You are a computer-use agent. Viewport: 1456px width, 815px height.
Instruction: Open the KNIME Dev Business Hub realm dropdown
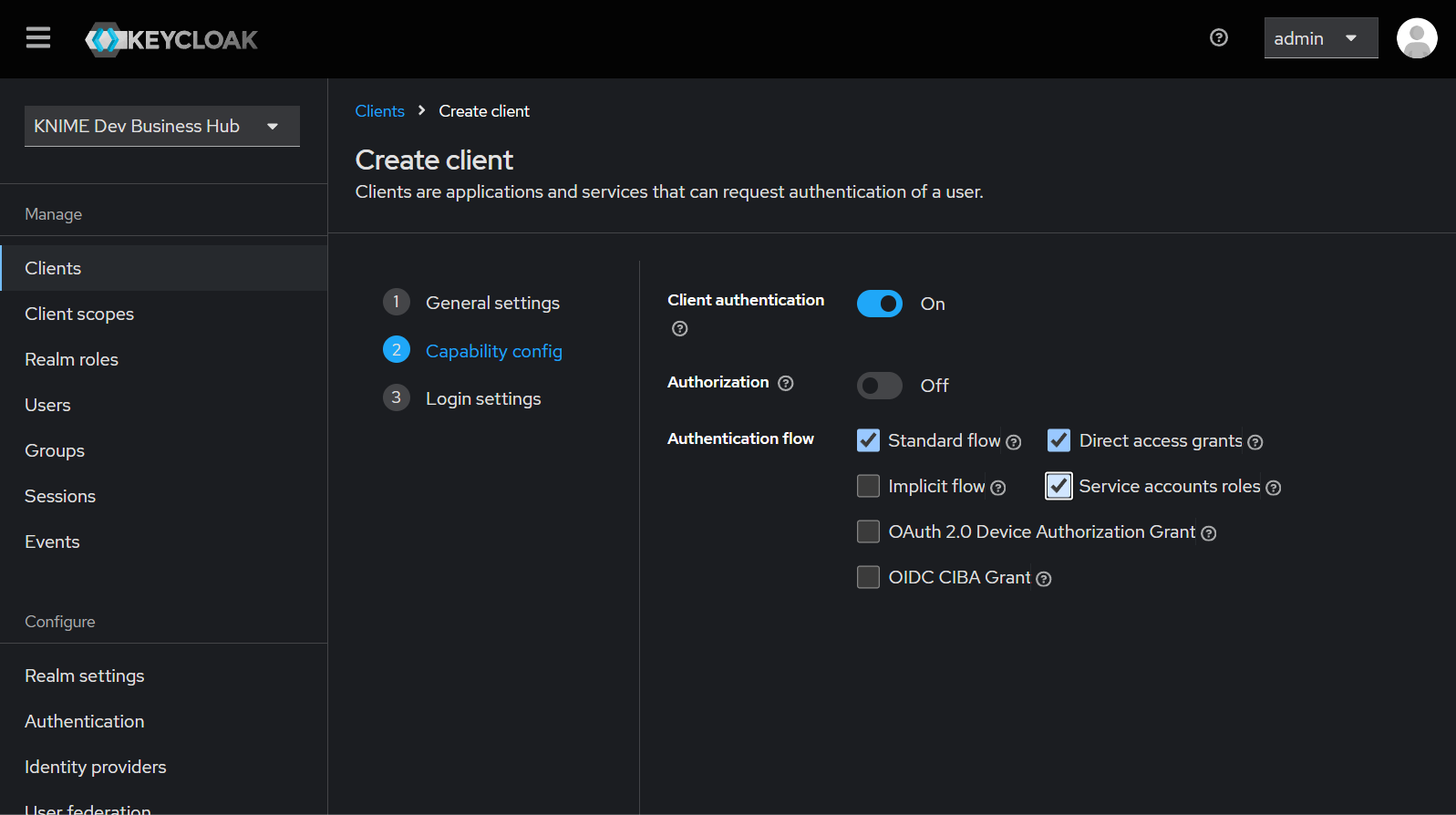click(161, 126)
